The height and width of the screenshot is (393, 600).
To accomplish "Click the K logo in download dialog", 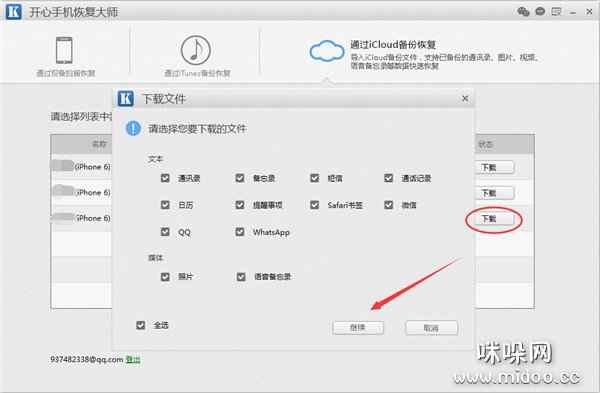I will click(x=126, y=98).
